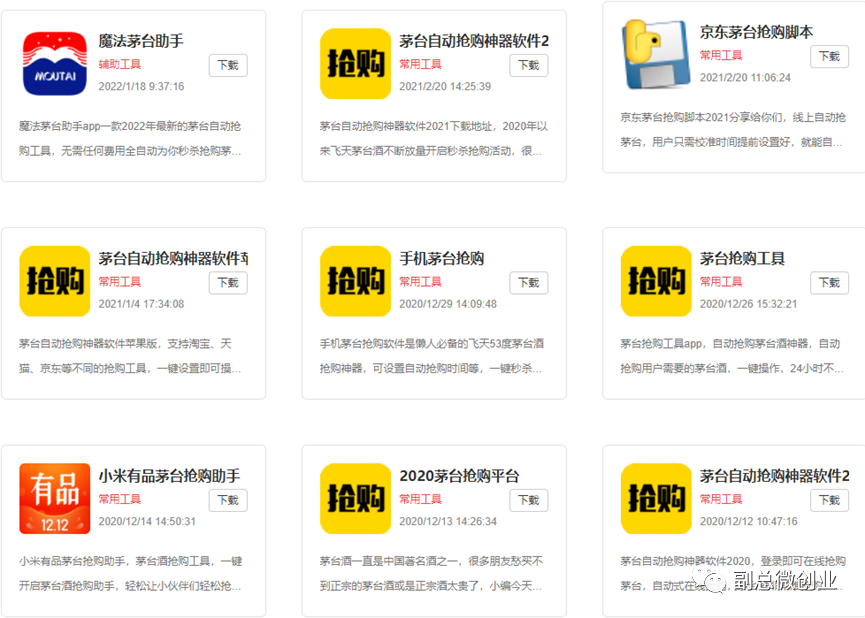
Task: Click the 常用工具 tag under 京东茅台抢购脚本
Action: tap(721, 55)
